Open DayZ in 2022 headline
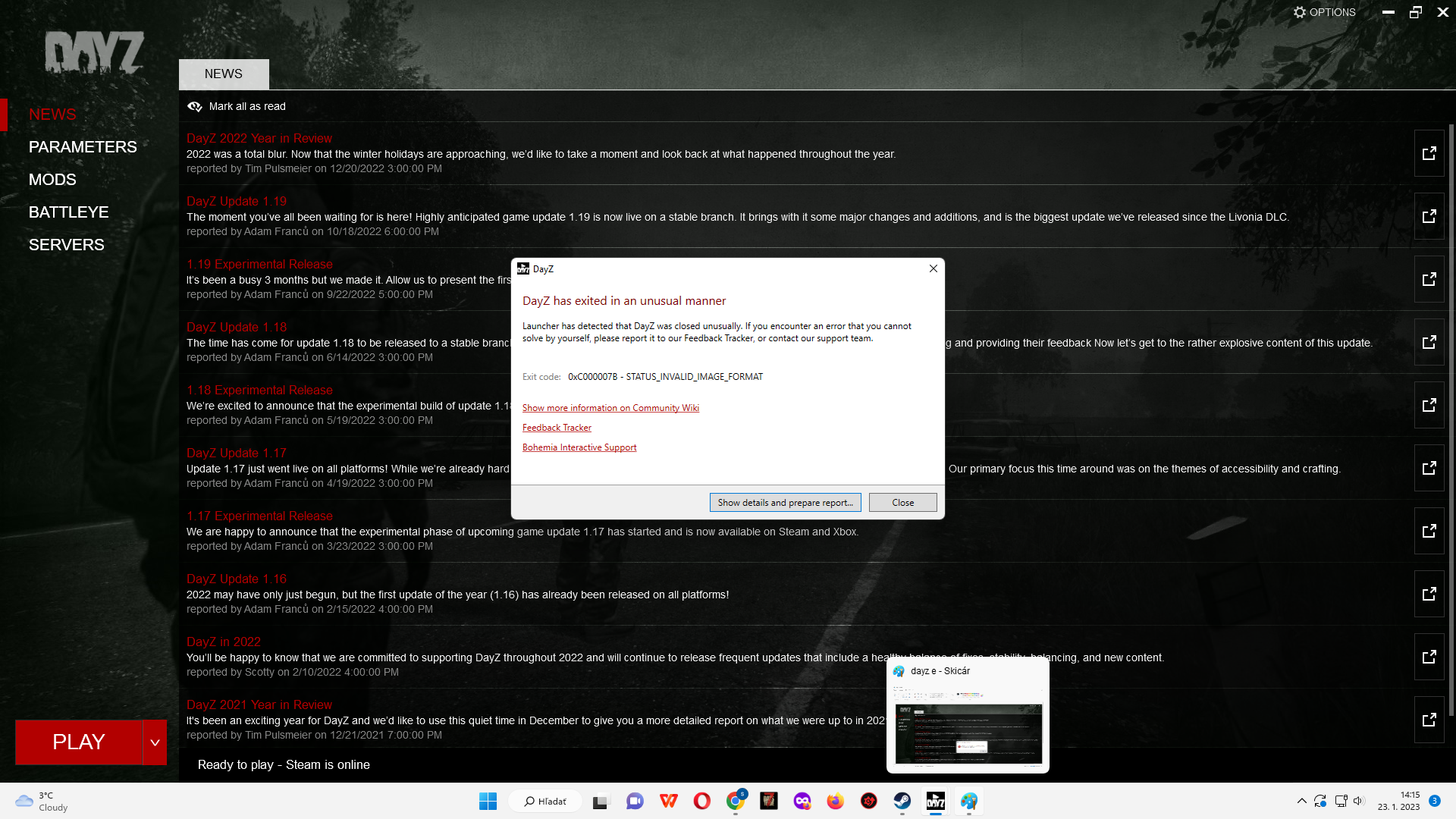The height and width of the screenshot is (819, 1456). coord(224,642)
